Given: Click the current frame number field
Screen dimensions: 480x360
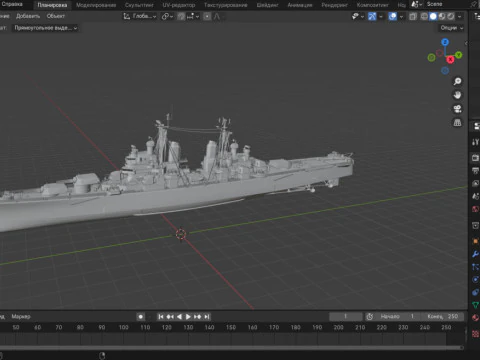Looking at the screenshot, I should 346,316.
